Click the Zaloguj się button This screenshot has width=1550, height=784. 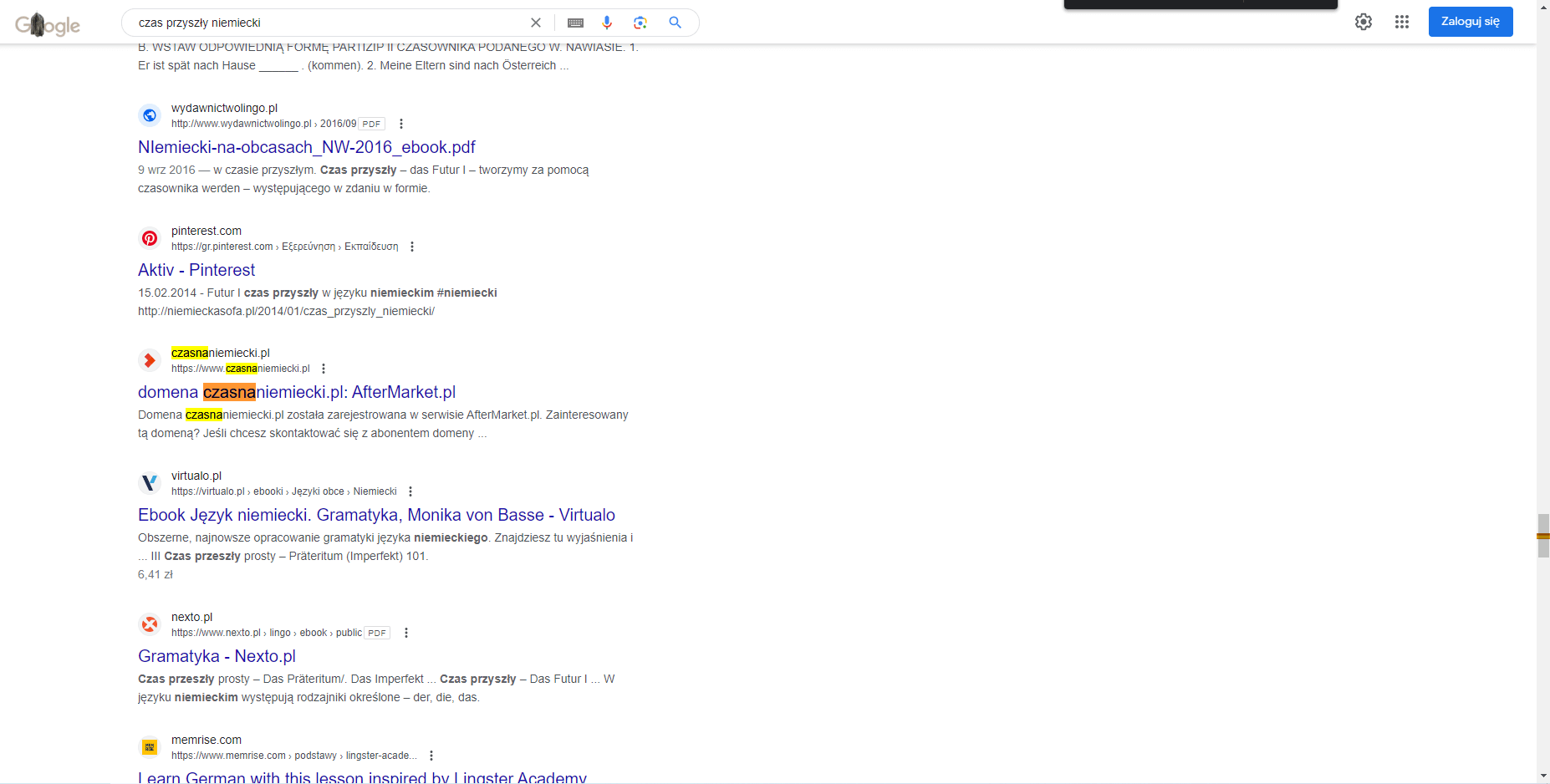[x=1471, y=21]
